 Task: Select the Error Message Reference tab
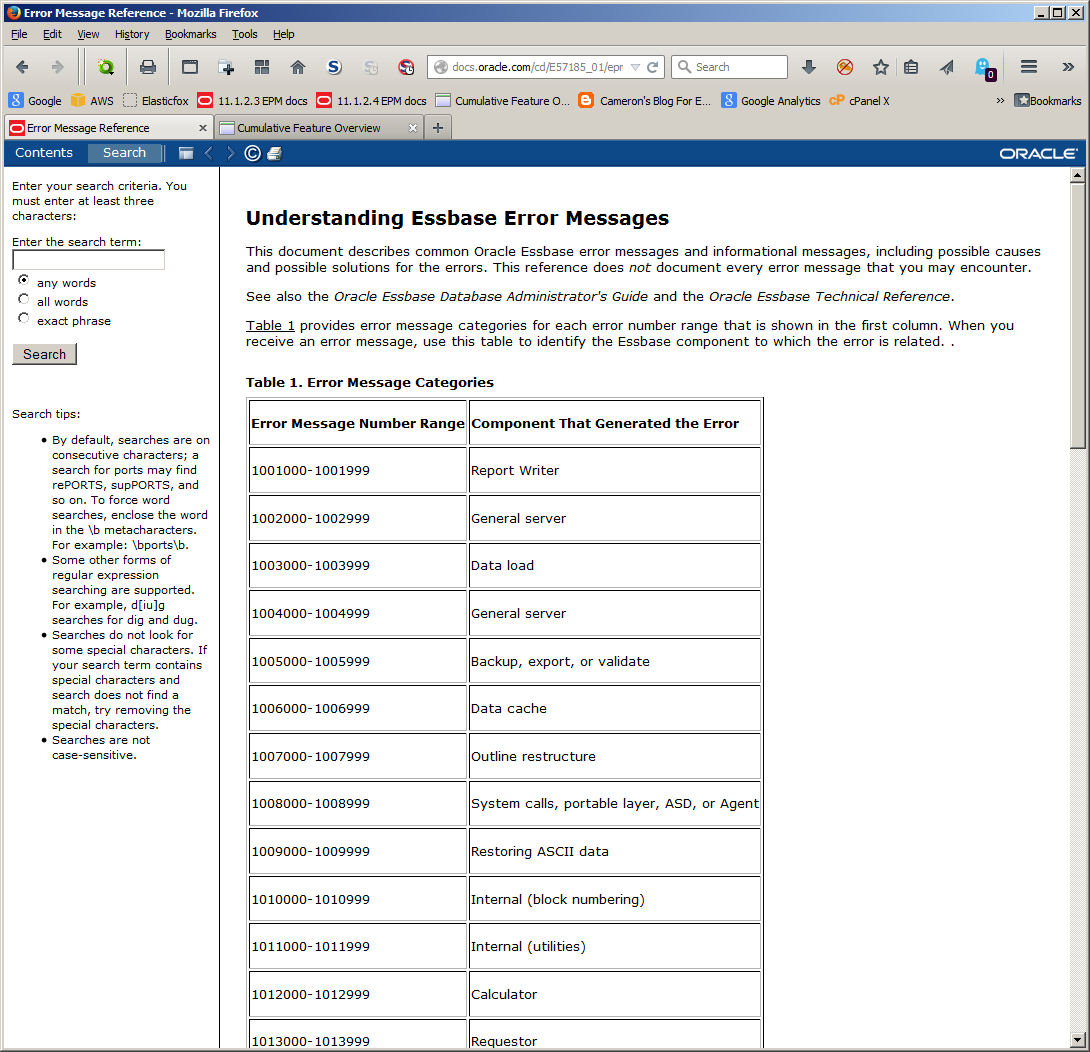point(108,128)
